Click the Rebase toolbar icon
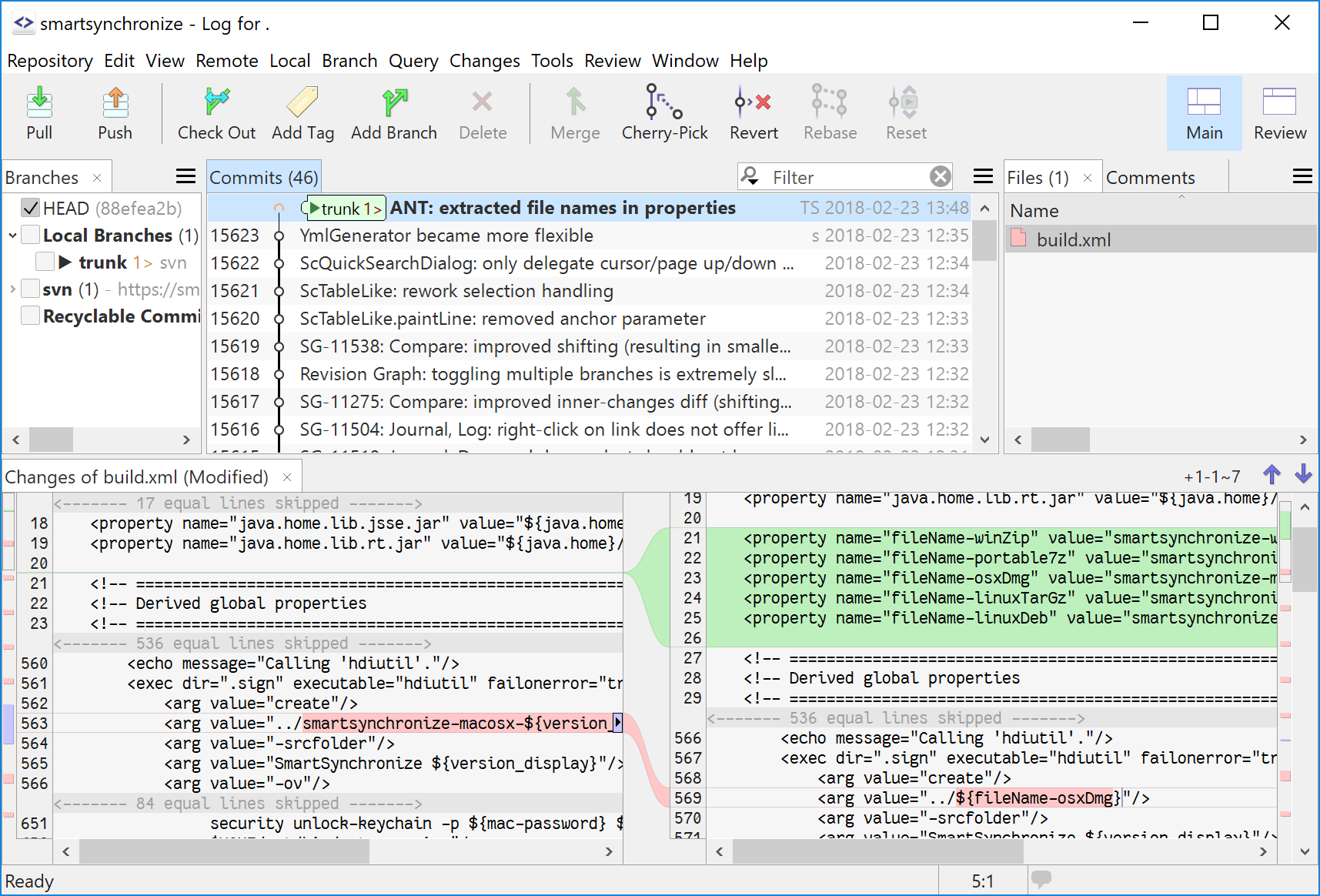 [830, 102]
